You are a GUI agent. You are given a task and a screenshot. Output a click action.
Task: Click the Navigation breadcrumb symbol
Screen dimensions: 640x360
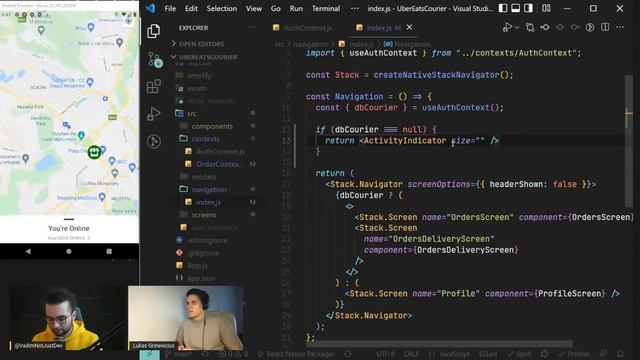407,44
